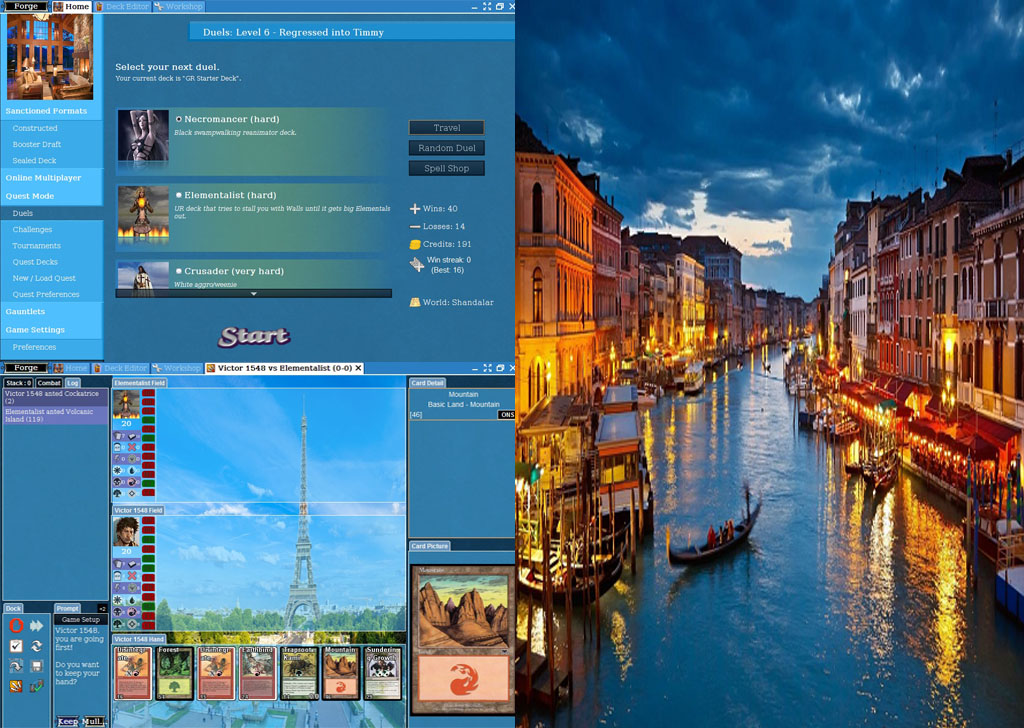
Task: Click the Mountain card in the hand
Action: pyautogui.click(x=338, y=673)
